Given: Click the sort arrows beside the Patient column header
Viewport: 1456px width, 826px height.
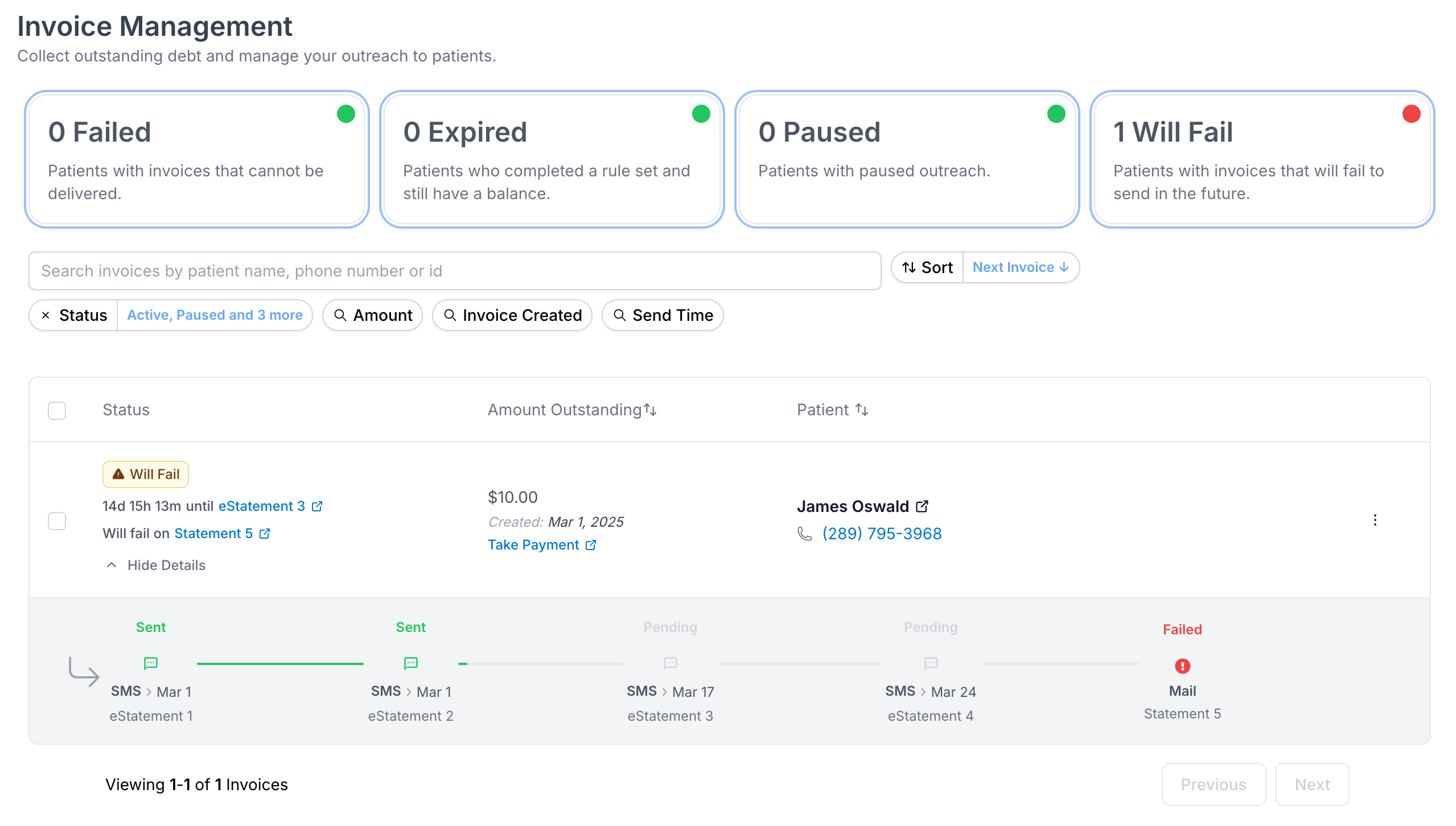Looking at the screenshot, I should tap(861, 408).
